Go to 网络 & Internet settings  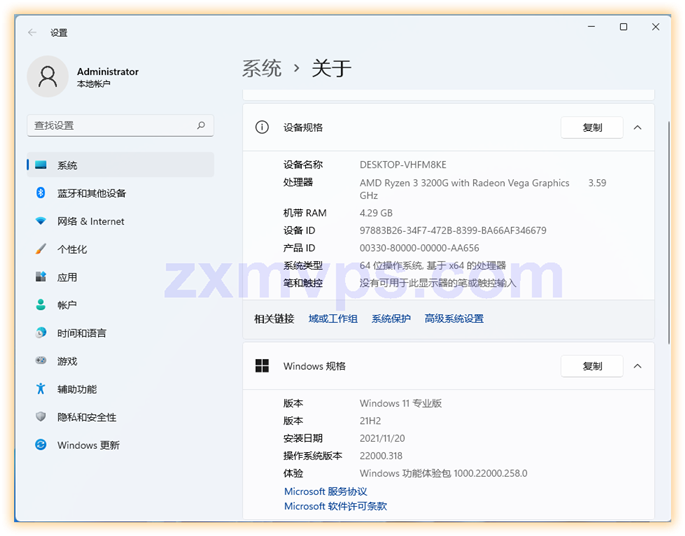[x=121, y=221]
